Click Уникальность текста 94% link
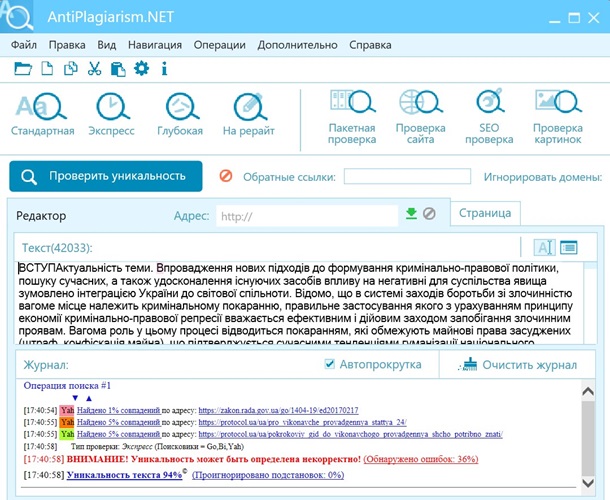This screenshot has width=610, height=500. [x=124, y=475]
